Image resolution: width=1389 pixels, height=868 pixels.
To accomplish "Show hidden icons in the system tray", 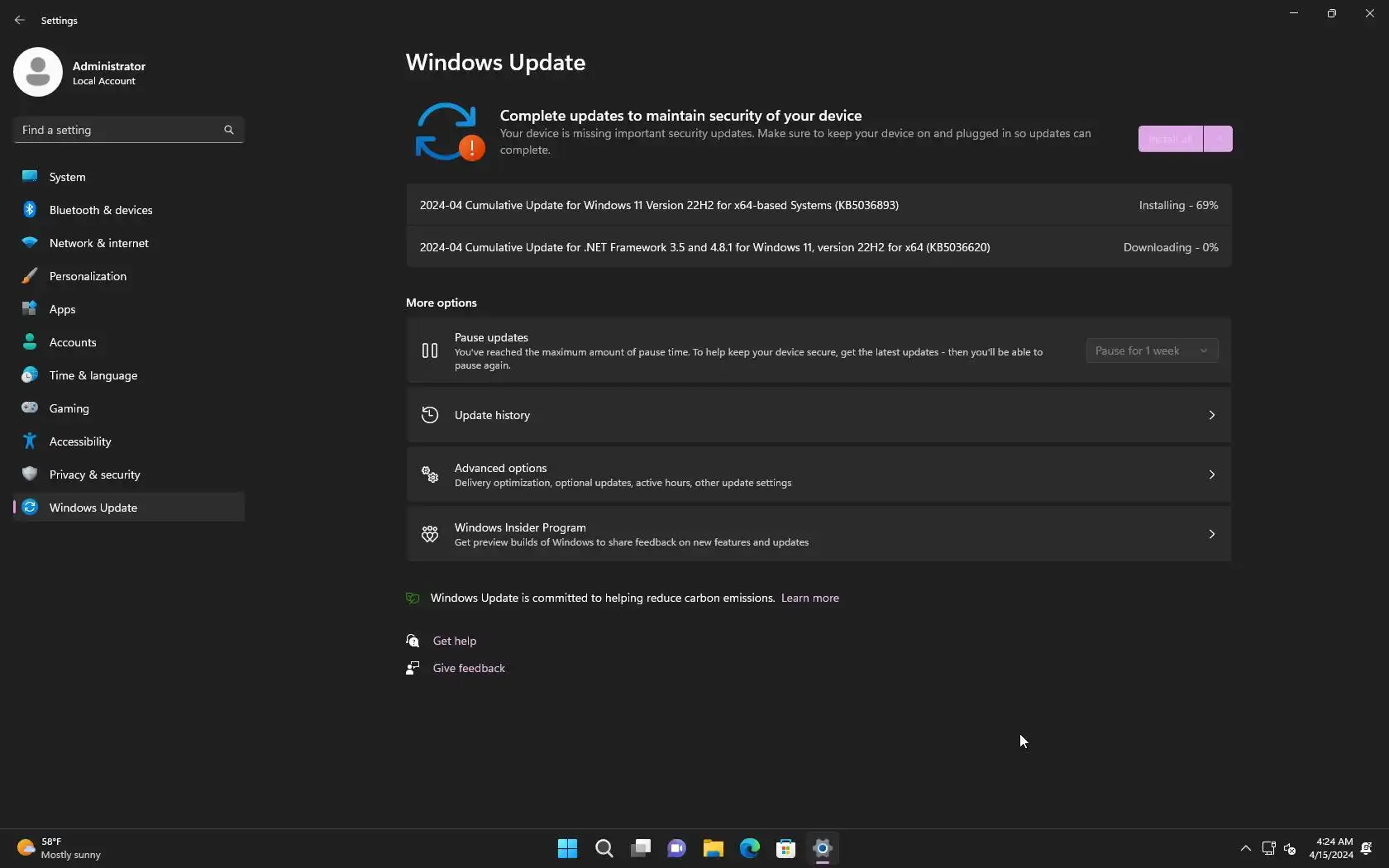I will pos(1246,848).
